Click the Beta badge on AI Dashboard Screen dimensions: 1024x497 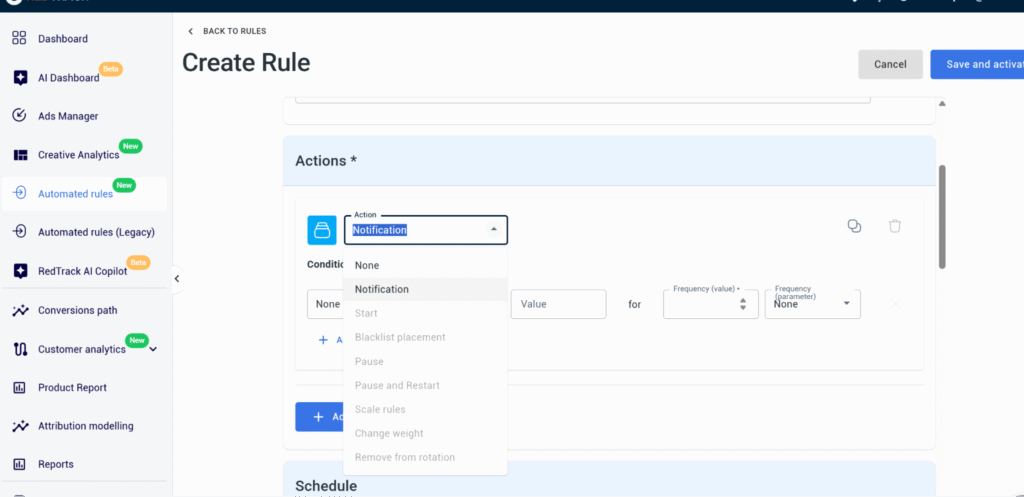110,69
